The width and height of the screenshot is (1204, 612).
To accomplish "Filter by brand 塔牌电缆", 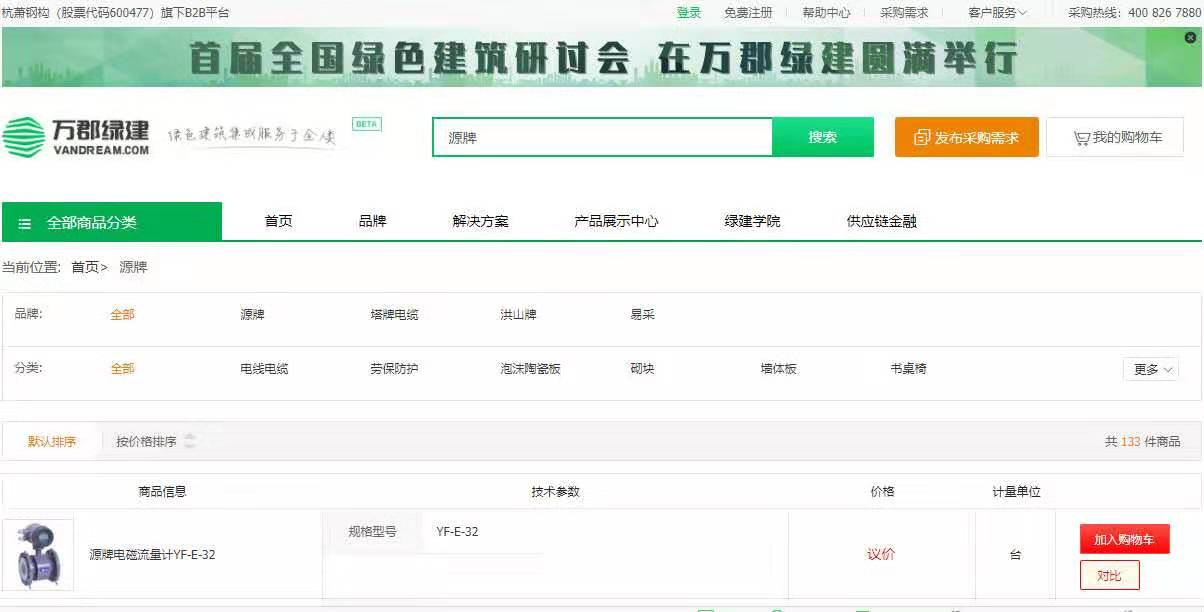I will 394,314.
